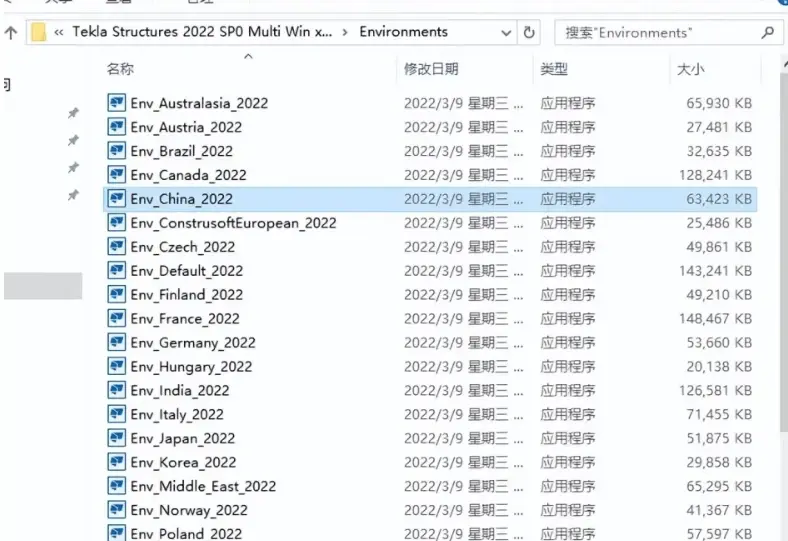This screenshot has height=541, width=788.
Task: Select file name Env_Italy_2022
Action: coord(177,414)
